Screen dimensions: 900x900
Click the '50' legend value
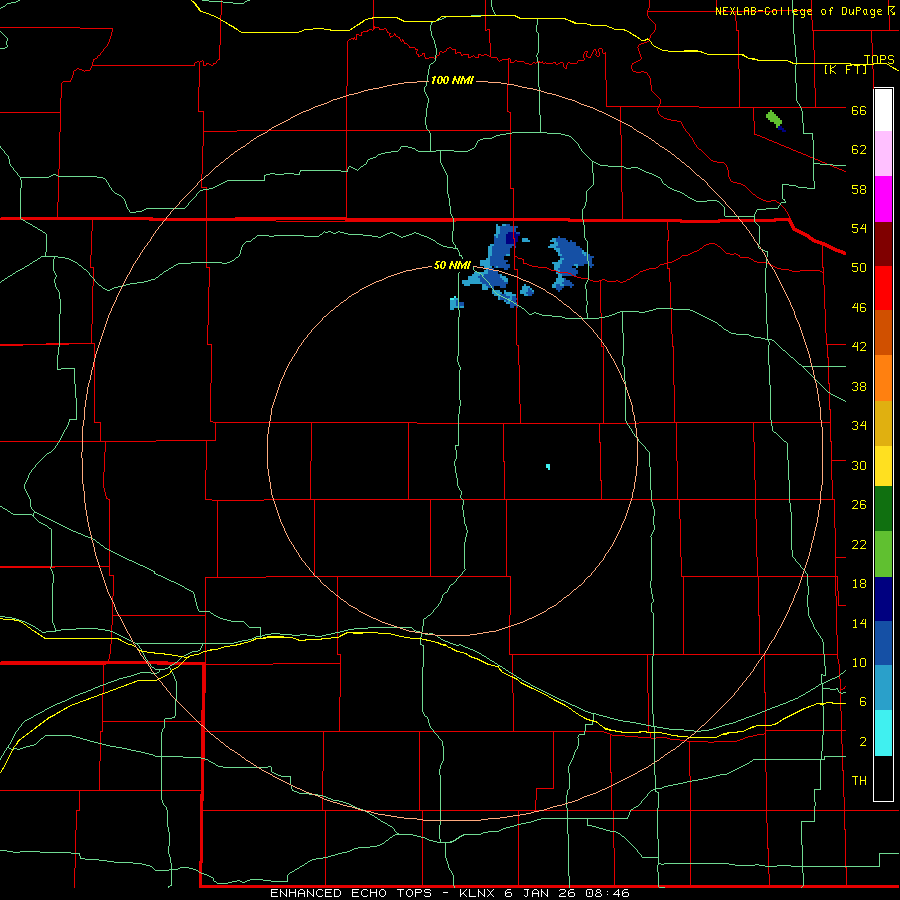pyautogui.click(x=859, y=268)
